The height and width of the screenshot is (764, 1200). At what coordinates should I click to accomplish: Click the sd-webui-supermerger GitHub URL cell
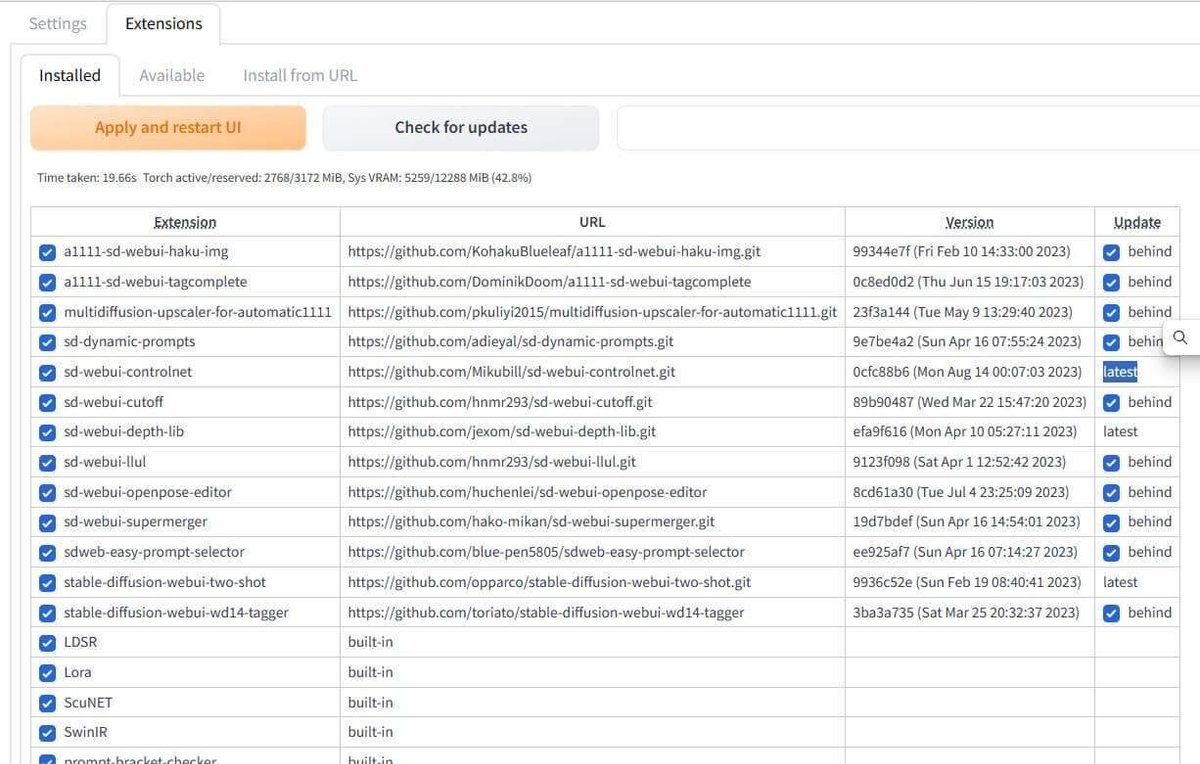[531, 522]
